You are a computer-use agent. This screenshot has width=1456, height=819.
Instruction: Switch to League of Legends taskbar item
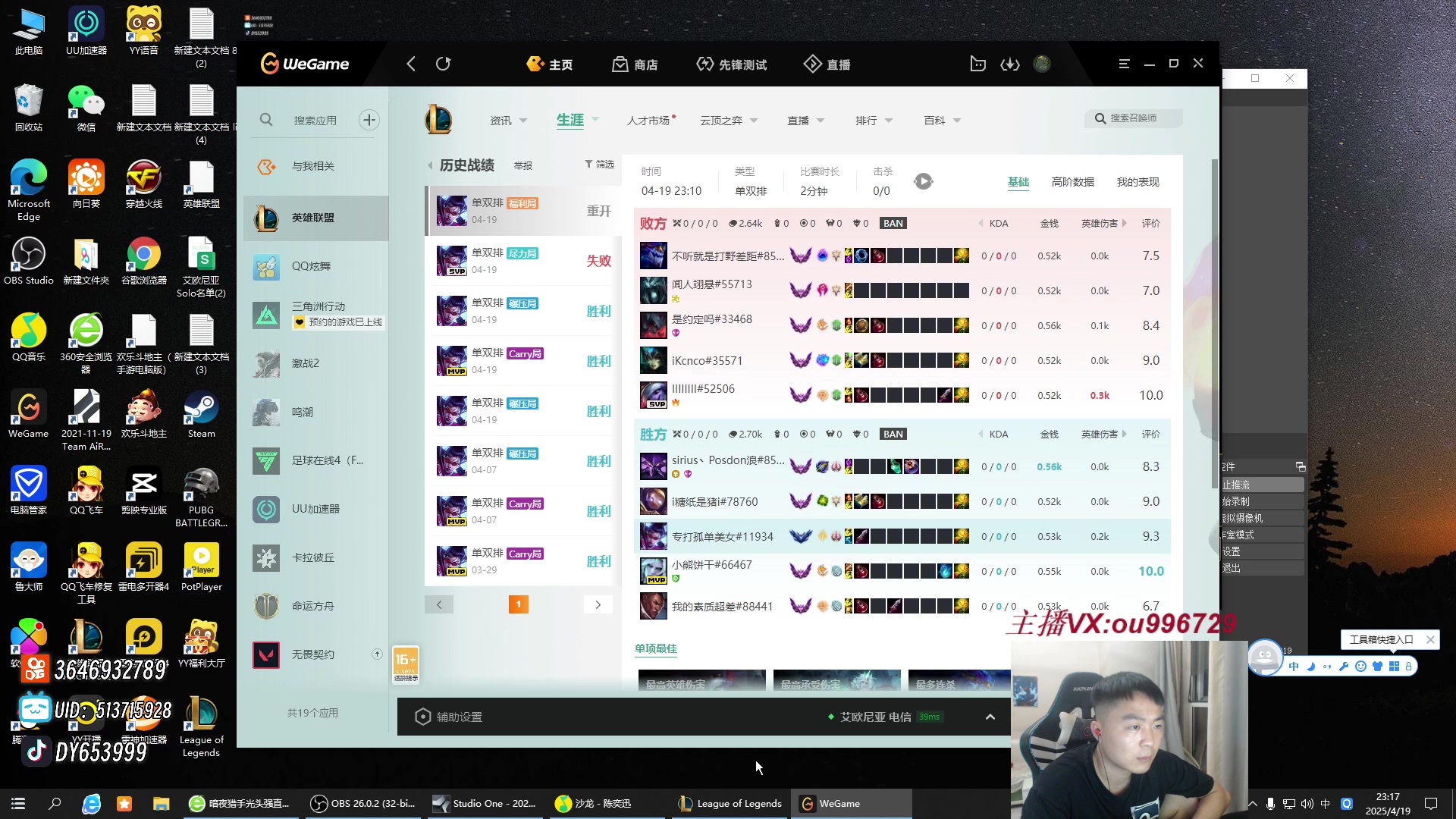click(x=730, y=803)
